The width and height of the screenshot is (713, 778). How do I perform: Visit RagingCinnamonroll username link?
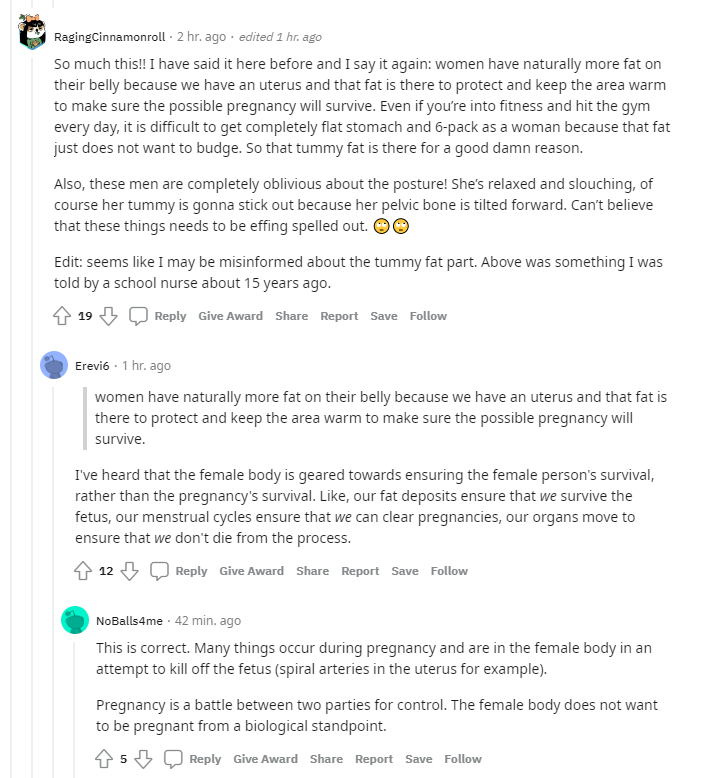pos(110,37)
